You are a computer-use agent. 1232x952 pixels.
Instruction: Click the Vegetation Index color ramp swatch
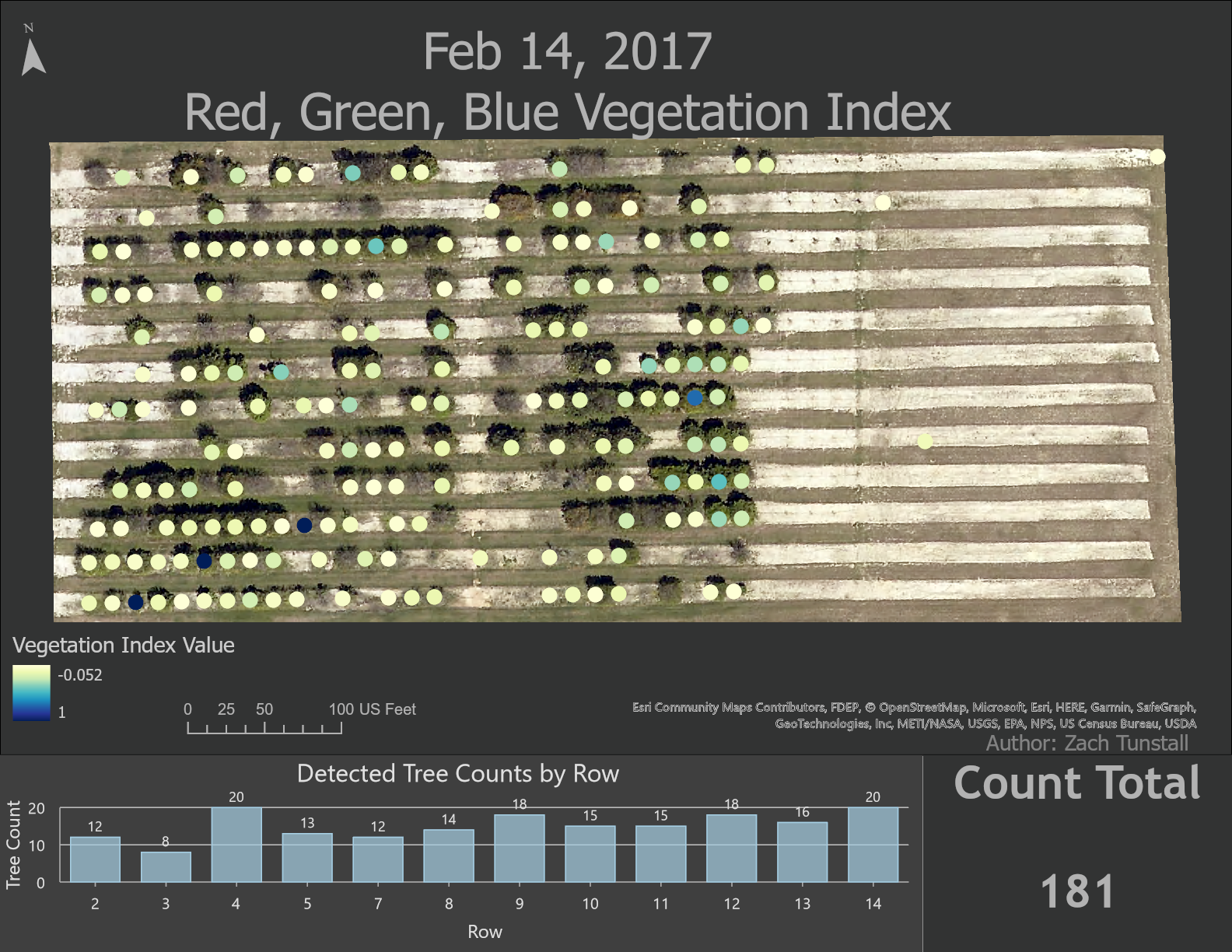[31, 692]
